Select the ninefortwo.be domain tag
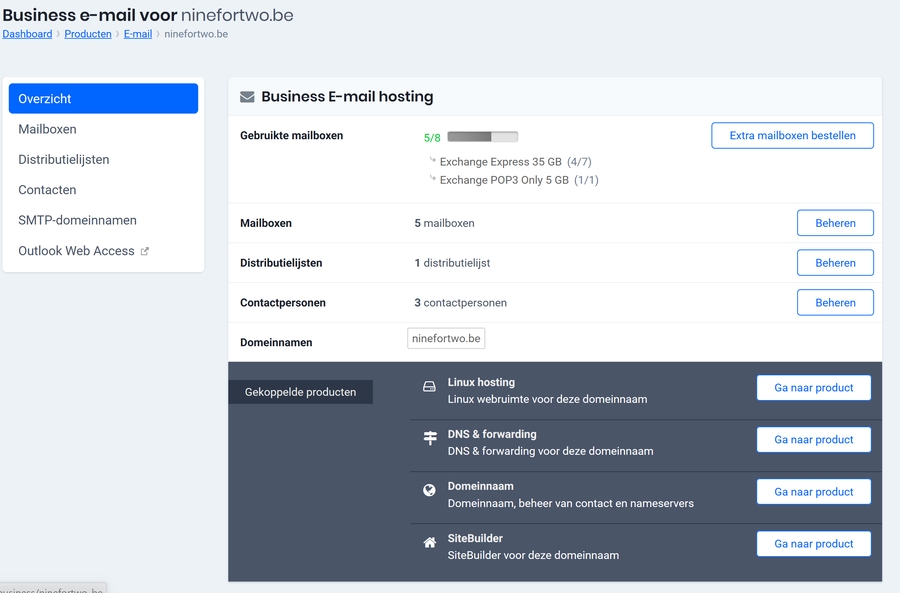Viewport: 900px width, 593px height. (445, 338)
